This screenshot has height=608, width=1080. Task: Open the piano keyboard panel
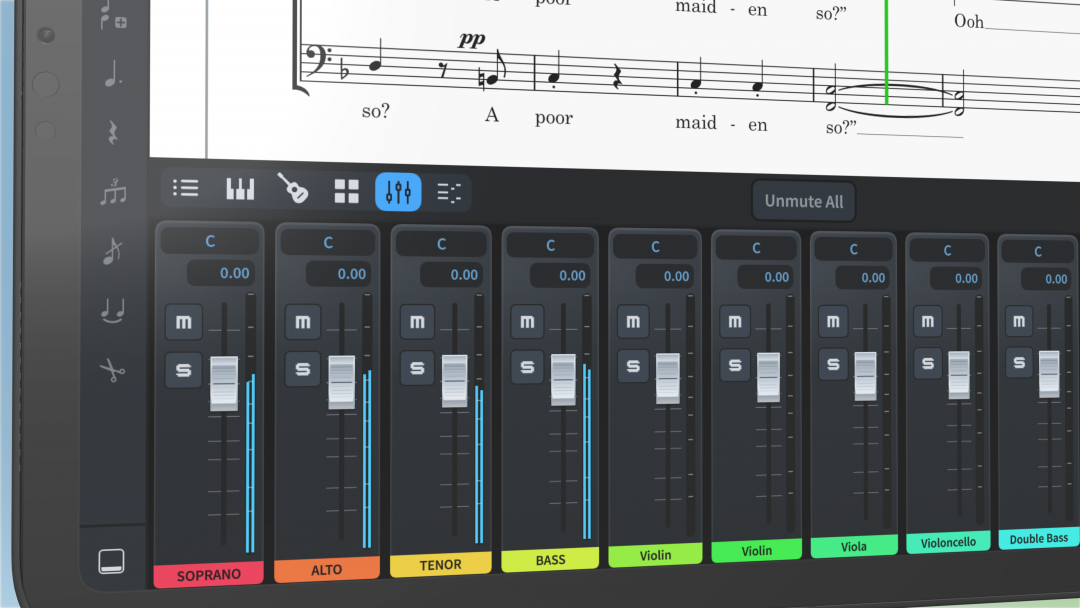(240, 189)
